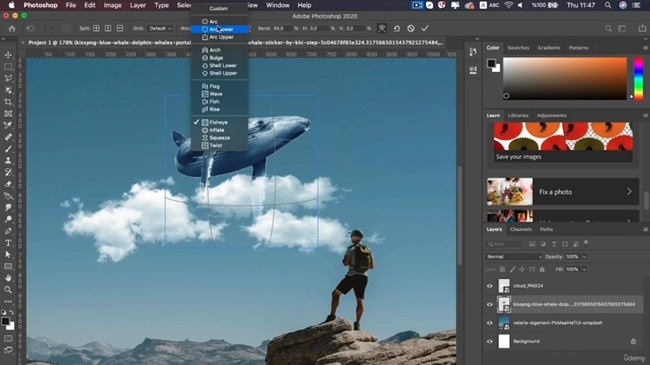This screenshot has height=365, width=650.
Task: Choose Flag warp style
Action: (220, 86)
